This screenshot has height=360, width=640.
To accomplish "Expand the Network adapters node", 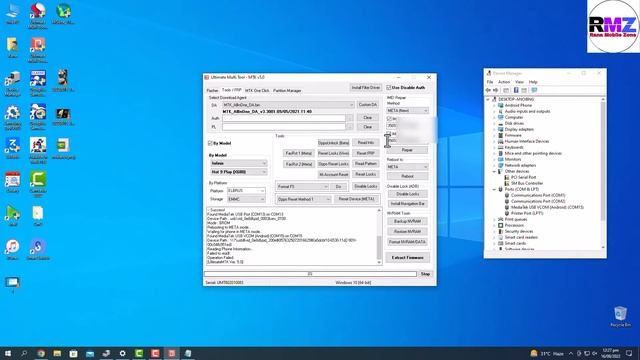I will point(494,165).
